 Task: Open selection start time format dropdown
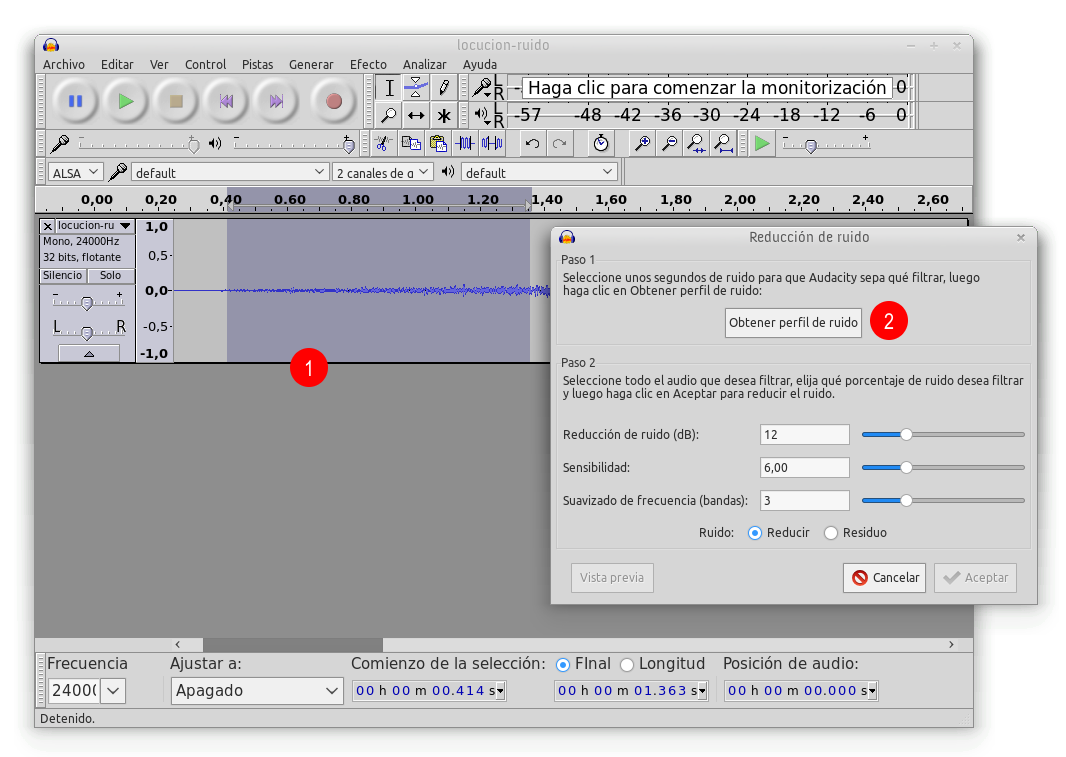[500, 691]
